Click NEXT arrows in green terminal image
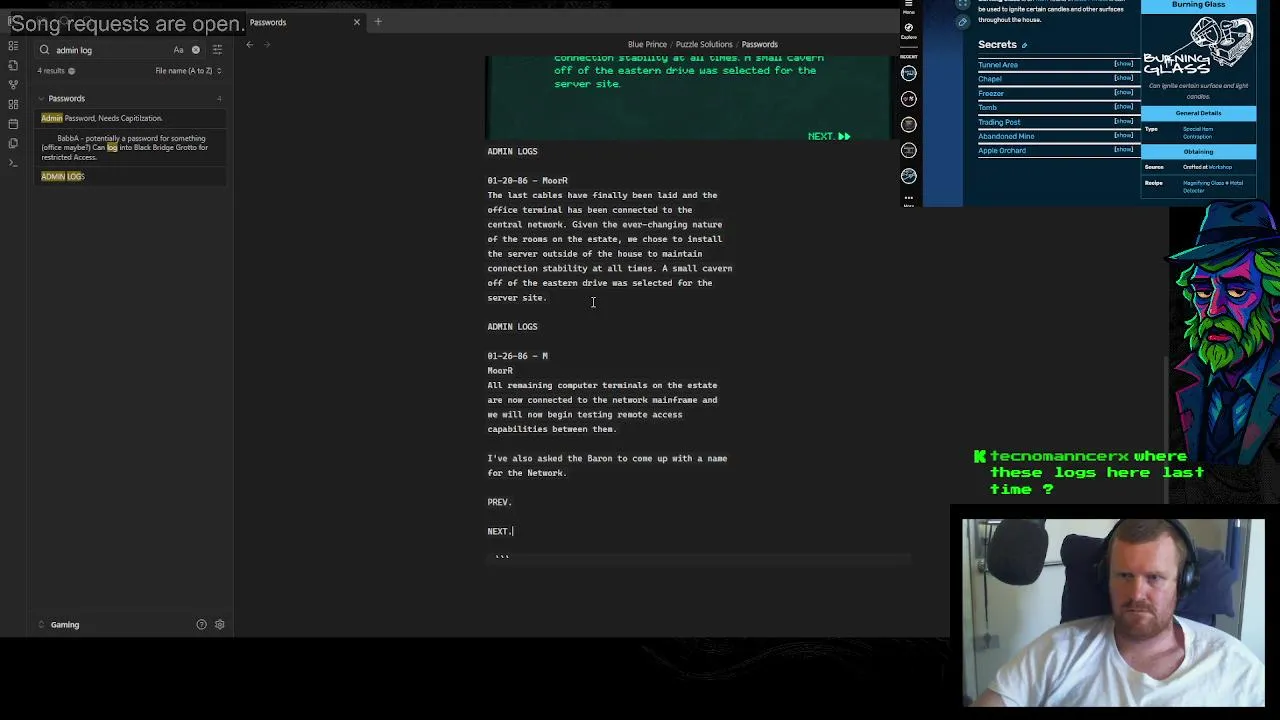This screenshot has height=720, width=1280. coord(829,136)
